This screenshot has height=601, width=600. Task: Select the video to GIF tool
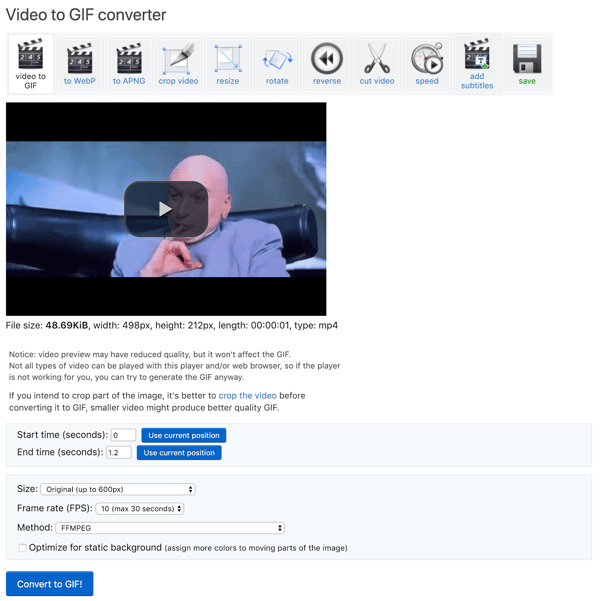click(x=30, y=64)
